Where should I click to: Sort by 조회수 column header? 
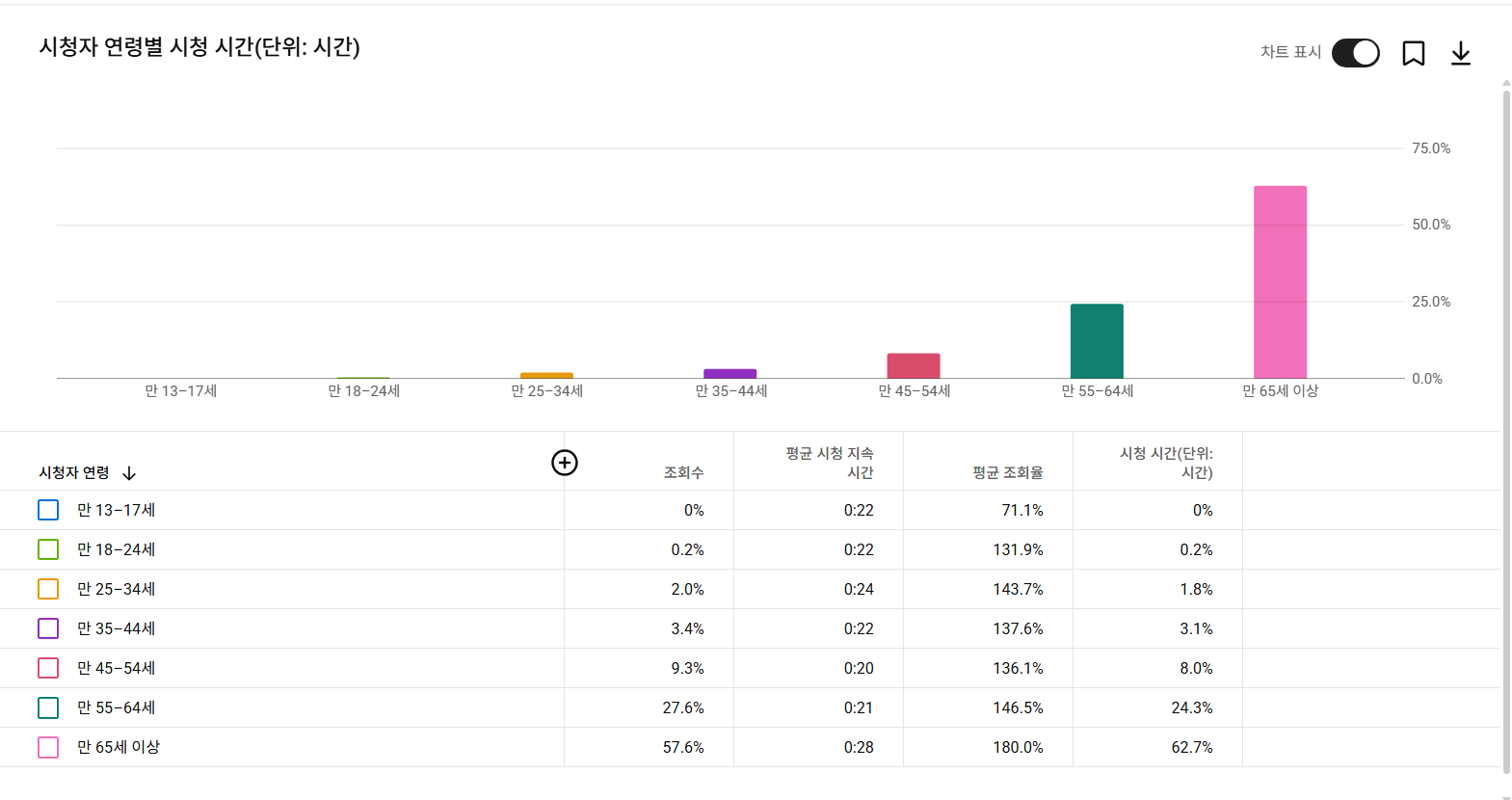point(683,472)
